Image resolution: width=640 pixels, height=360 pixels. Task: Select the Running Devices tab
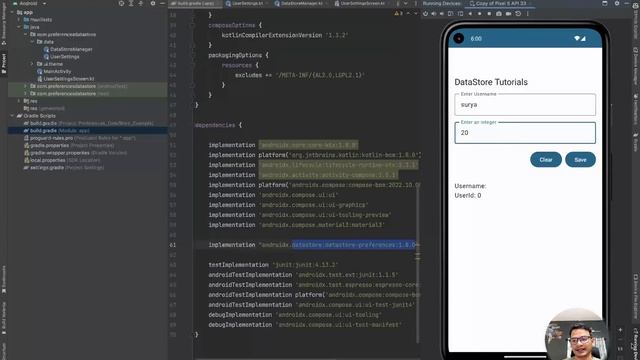[x=442, y=3]
